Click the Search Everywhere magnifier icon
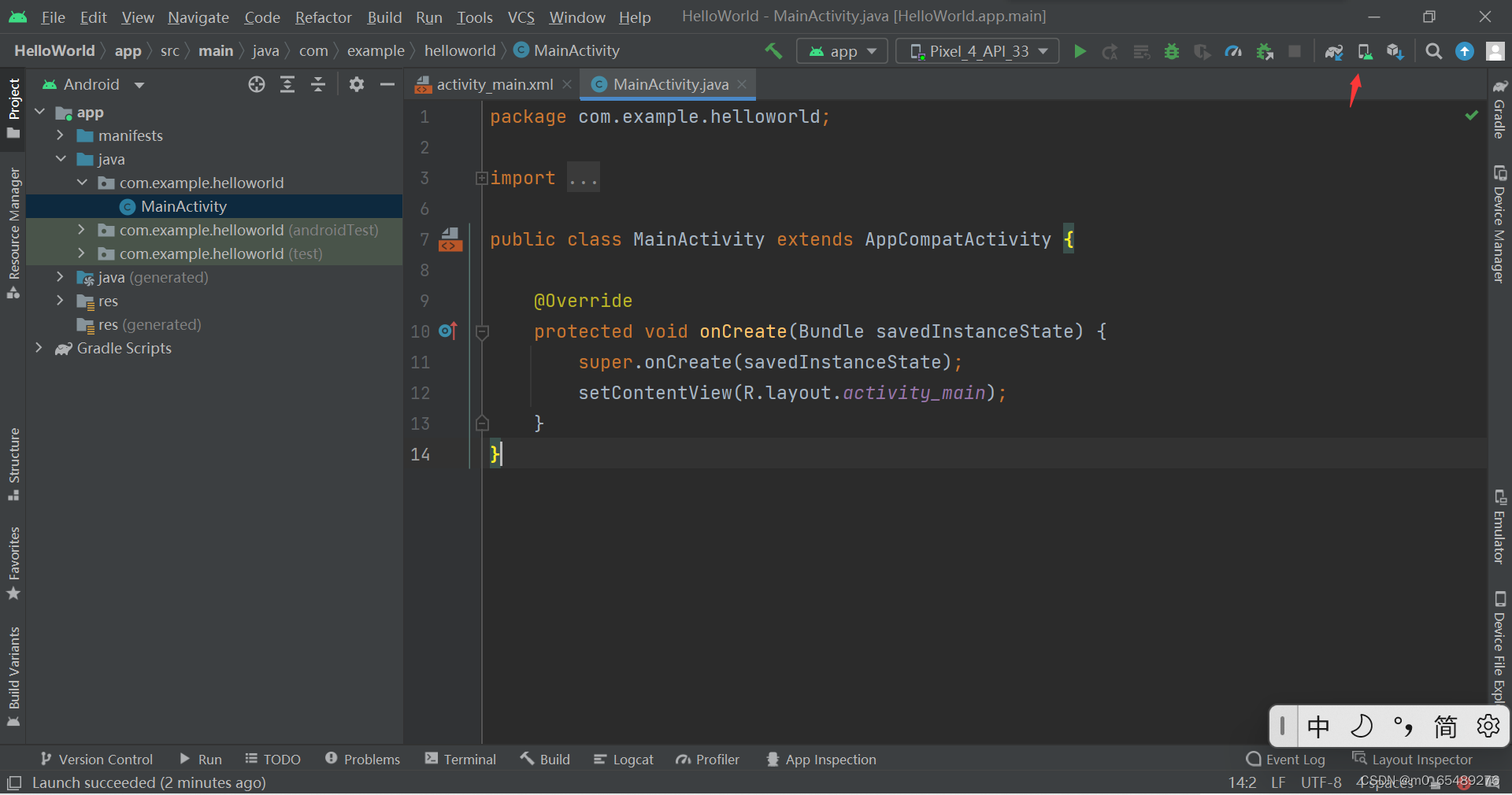Image resolution: width=1512 pixels, height=795 pixels. tap(1434, 51)
